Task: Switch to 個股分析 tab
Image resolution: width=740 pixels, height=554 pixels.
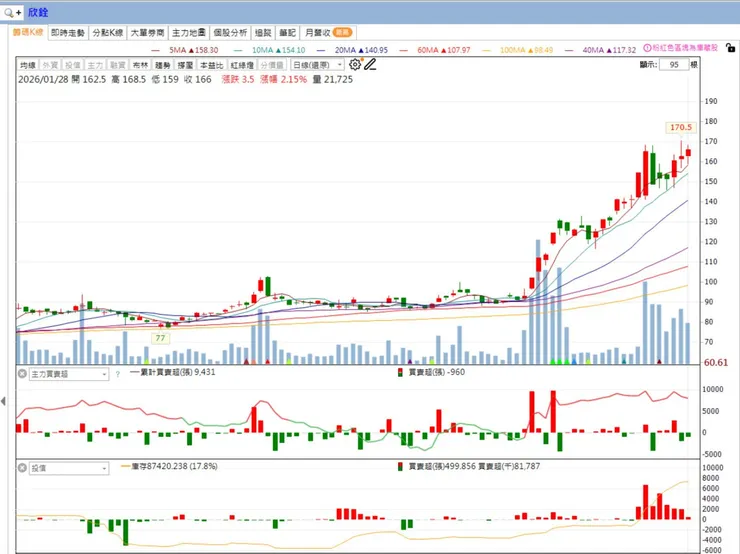Action: click(x=230, y=33)
